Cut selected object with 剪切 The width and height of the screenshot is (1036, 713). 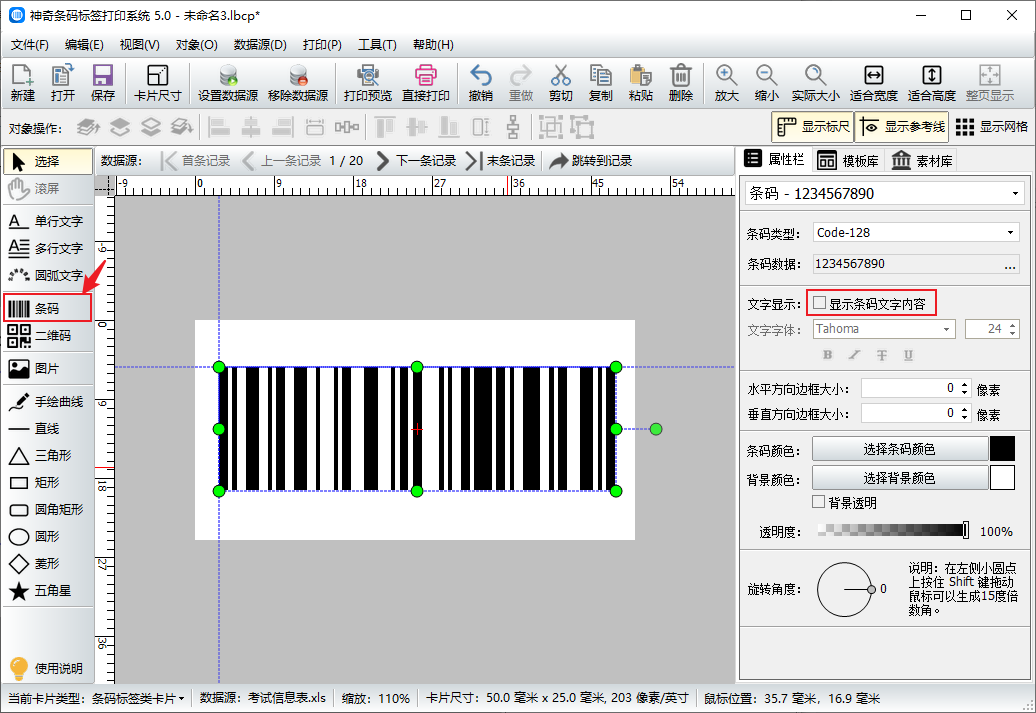click(x=560, y=83)
